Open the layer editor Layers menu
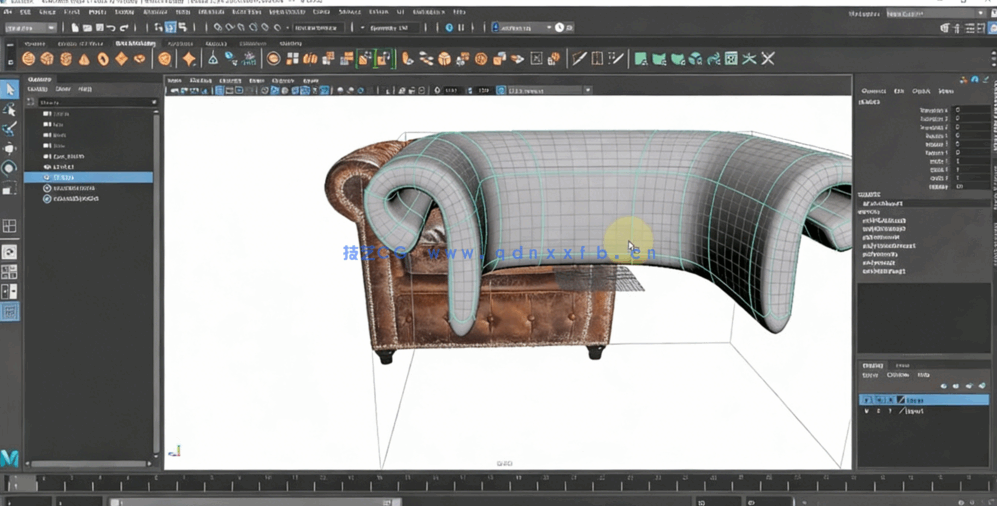The height and width of the screenshot is (506, 997). click(870, 375)
